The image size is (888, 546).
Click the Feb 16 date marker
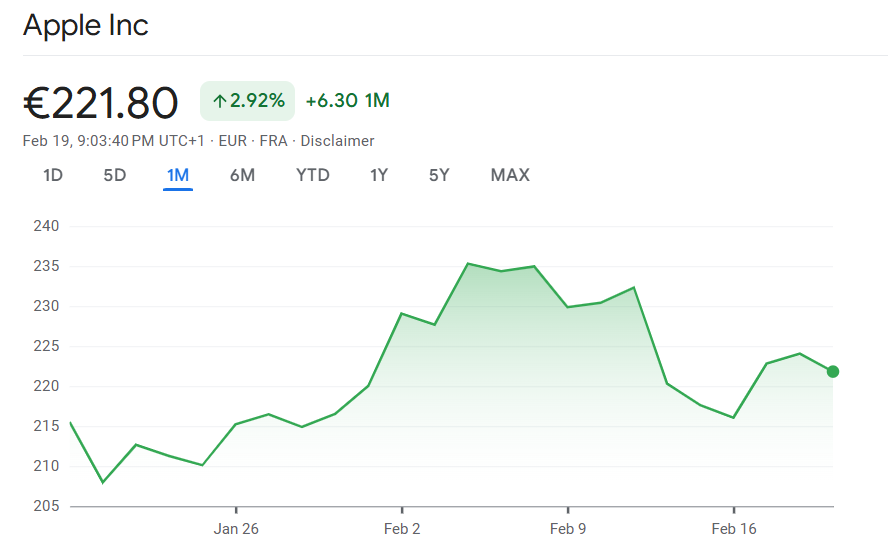pyautogui.click(x=734, y=528)
